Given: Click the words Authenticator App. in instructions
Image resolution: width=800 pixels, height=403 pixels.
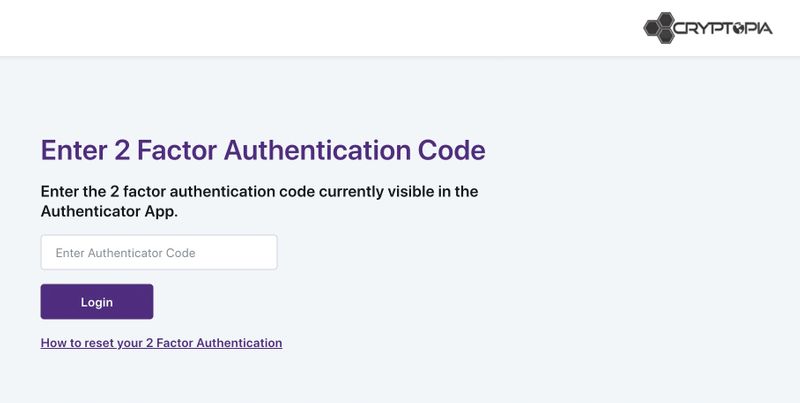Looking at the screenshot, I should point(109,212).
